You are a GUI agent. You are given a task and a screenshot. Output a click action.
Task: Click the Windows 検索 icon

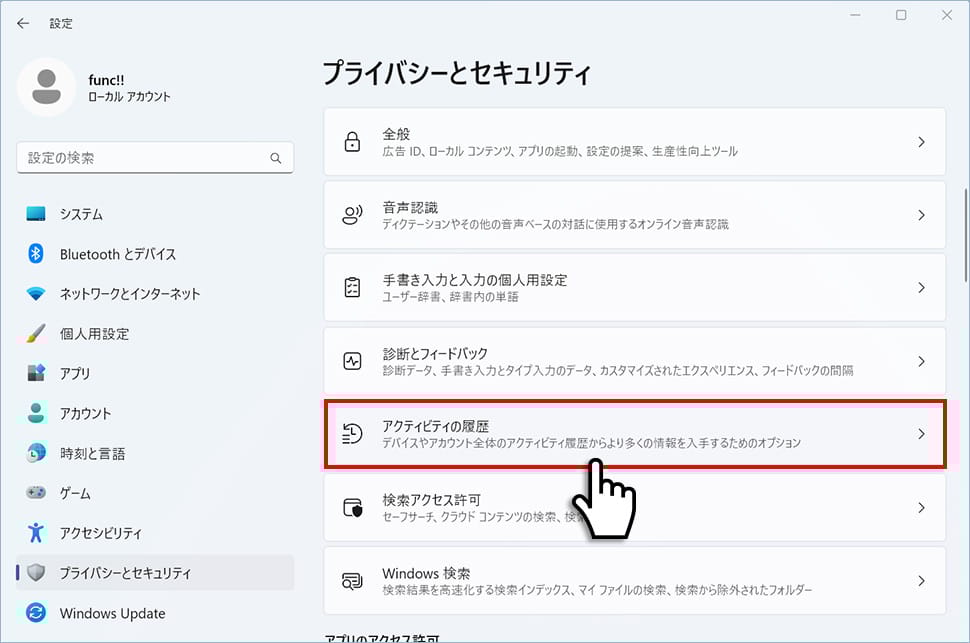click(x=352, y=580)
